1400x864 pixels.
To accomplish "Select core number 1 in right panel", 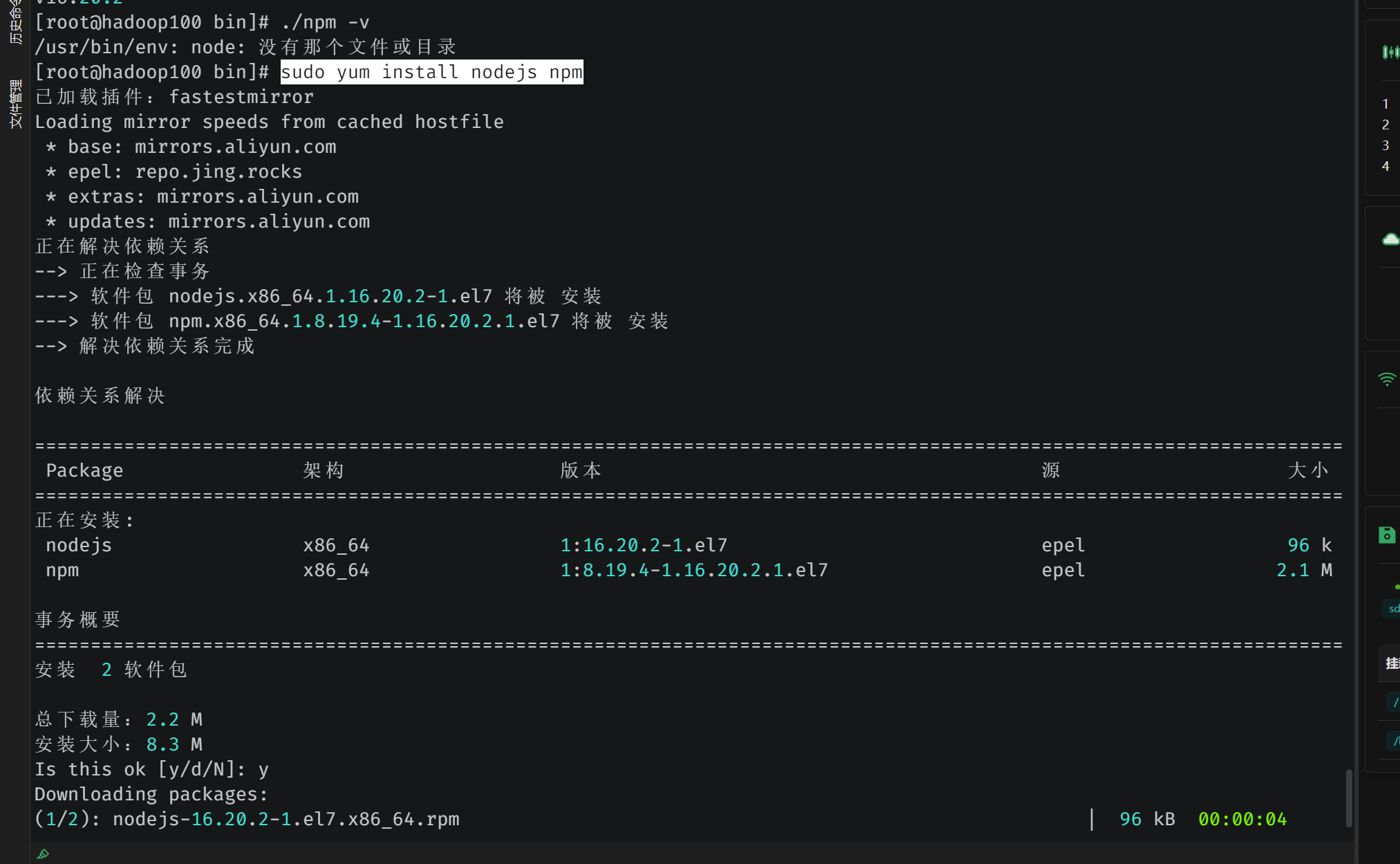I will click(x=1385, y=104).
